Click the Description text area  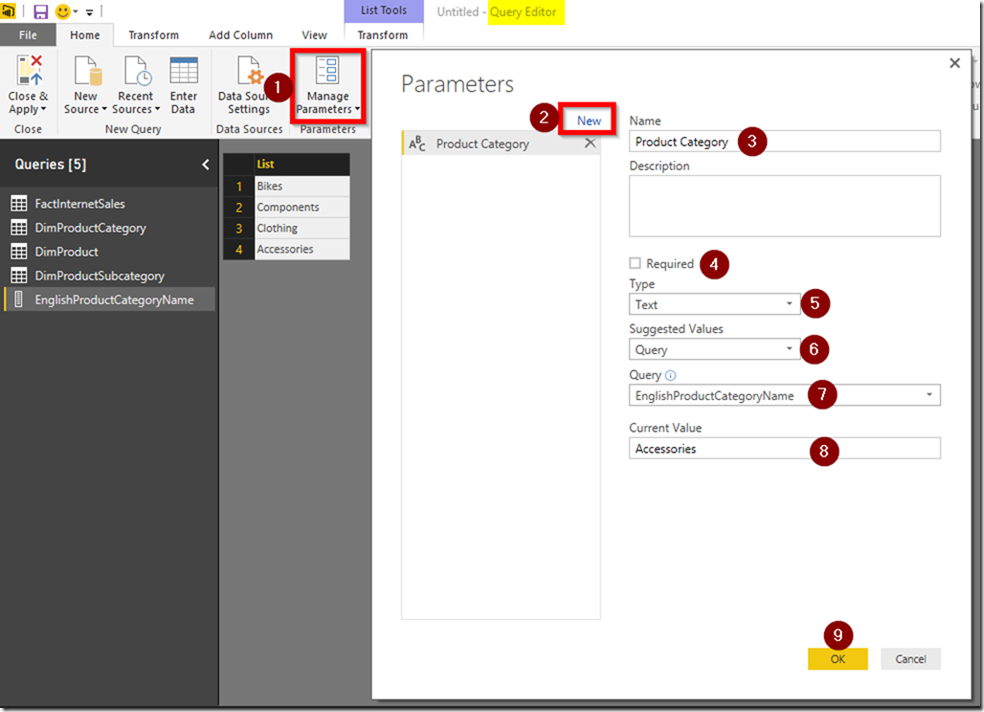click(784, 206)
